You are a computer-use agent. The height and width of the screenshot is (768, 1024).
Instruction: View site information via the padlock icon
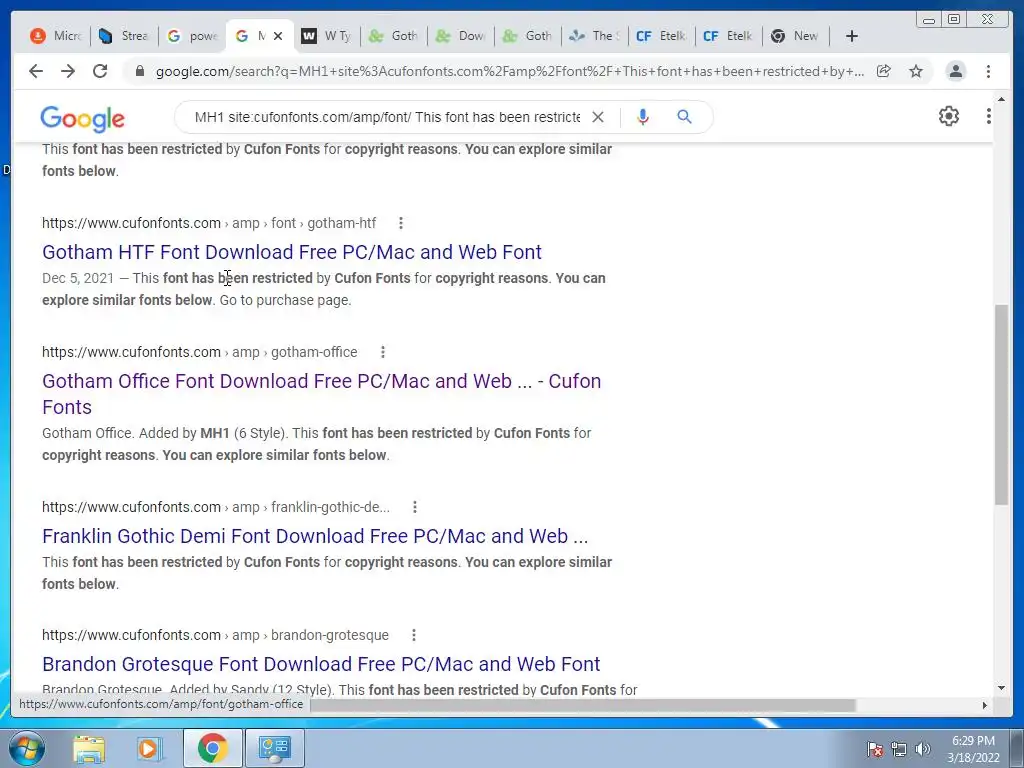[x=139, y=71]
